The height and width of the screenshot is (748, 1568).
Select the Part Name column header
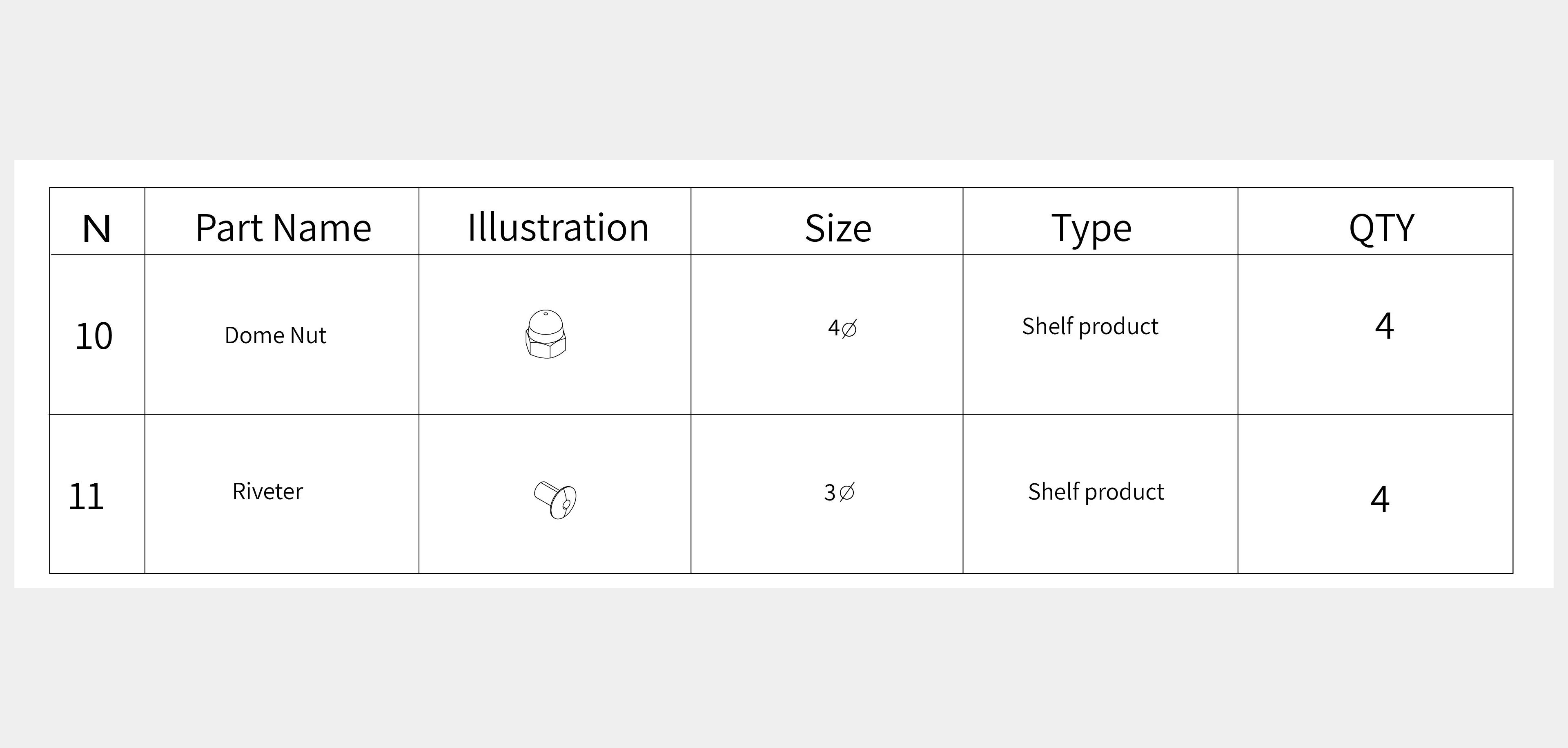(283, 228)
